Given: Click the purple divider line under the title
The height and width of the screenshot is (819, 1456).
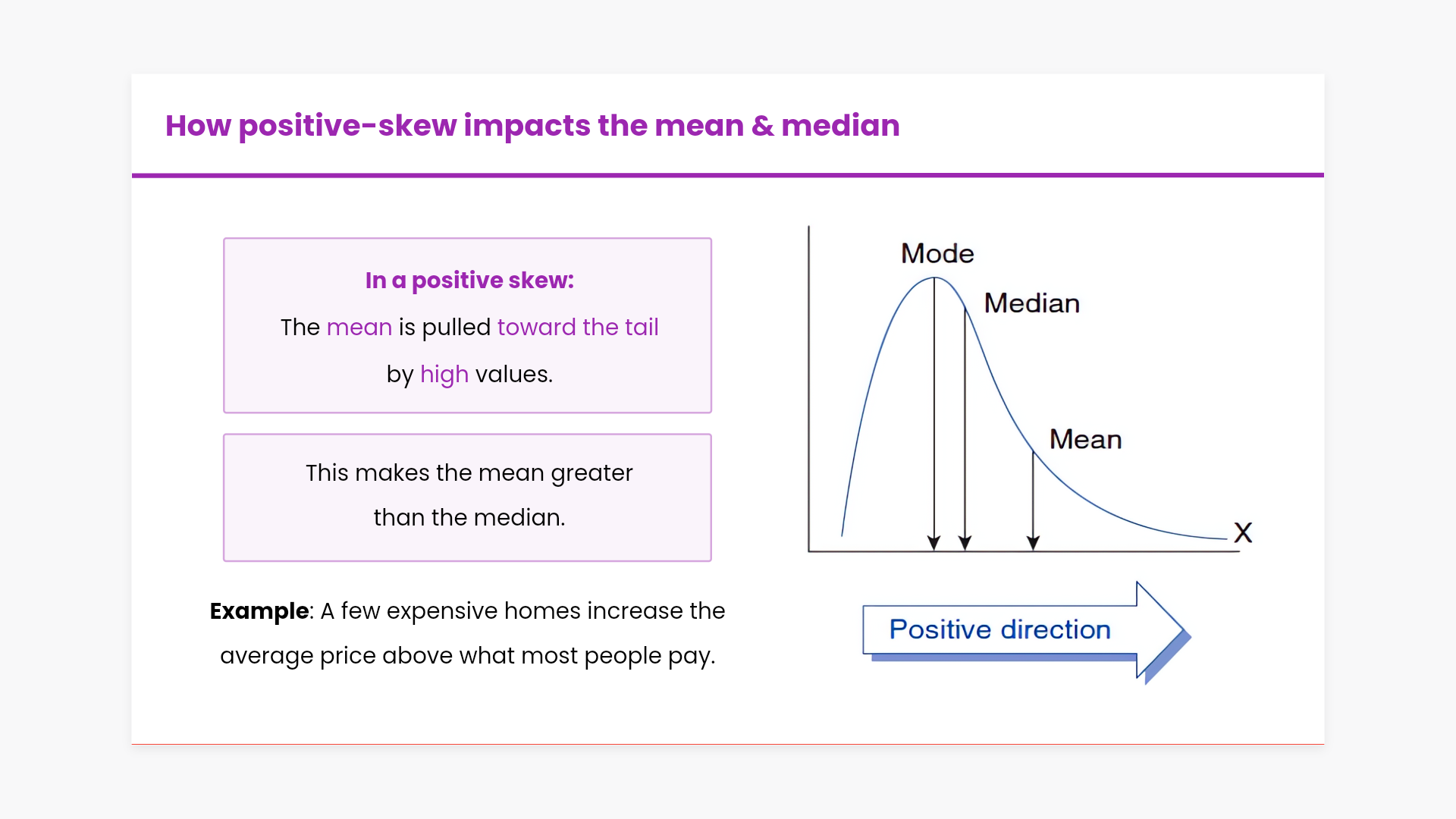Looking at the screenshot, I should (728, 175).
